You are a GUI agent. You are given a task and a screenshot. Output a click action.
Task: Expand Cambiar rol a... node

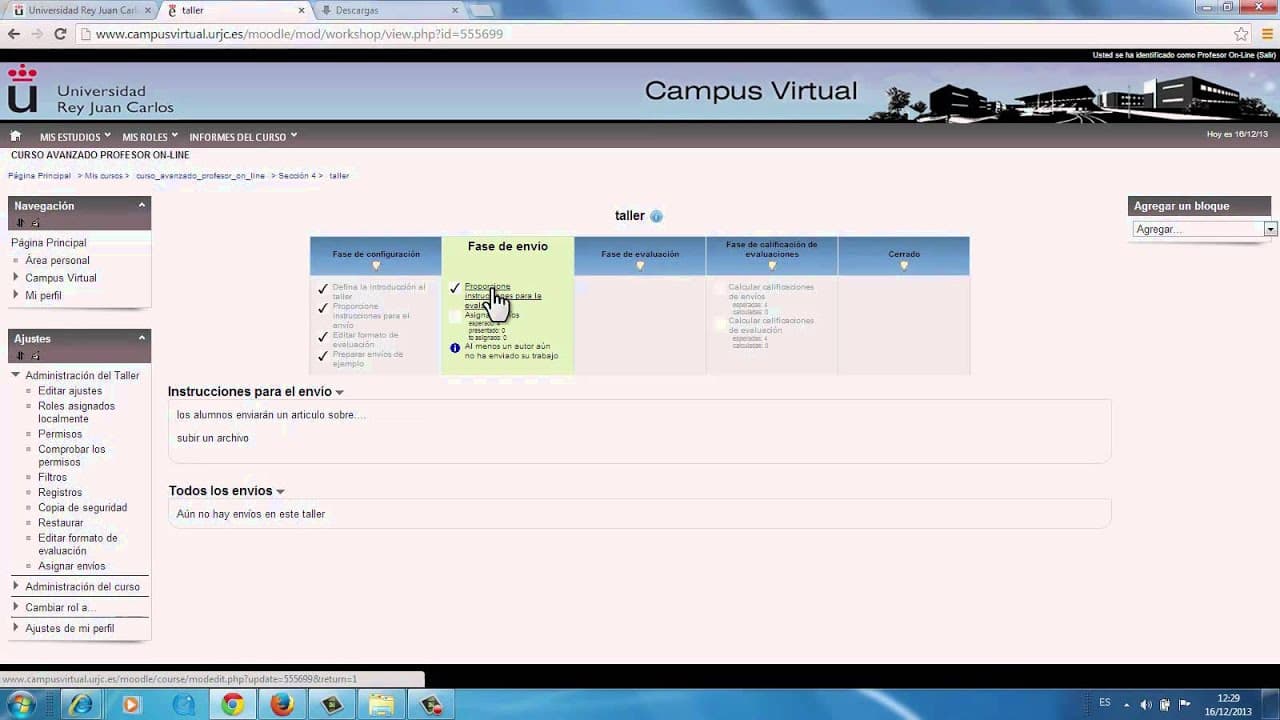tap(16, 607)
